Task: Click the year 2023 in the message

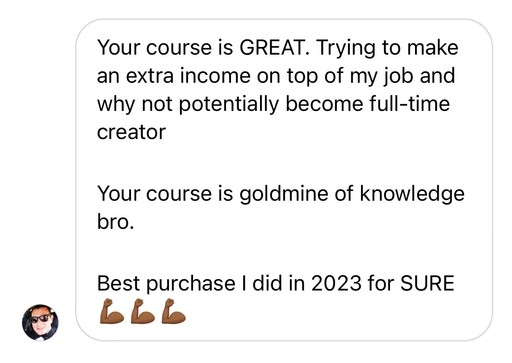Action: pos(336,283)
